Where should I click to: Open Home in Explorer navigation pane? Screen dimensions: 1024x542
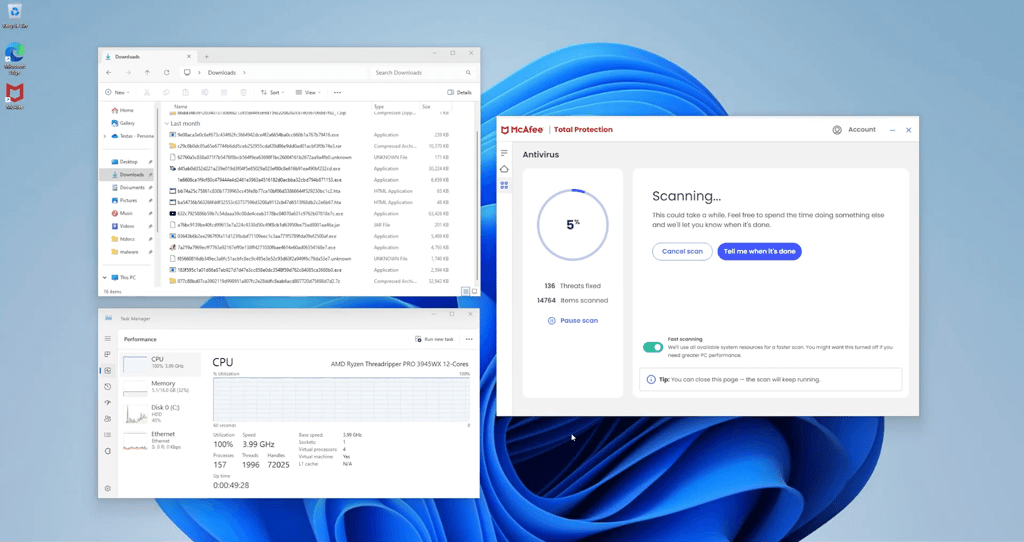pyautogui.click(x=122, y=110)
